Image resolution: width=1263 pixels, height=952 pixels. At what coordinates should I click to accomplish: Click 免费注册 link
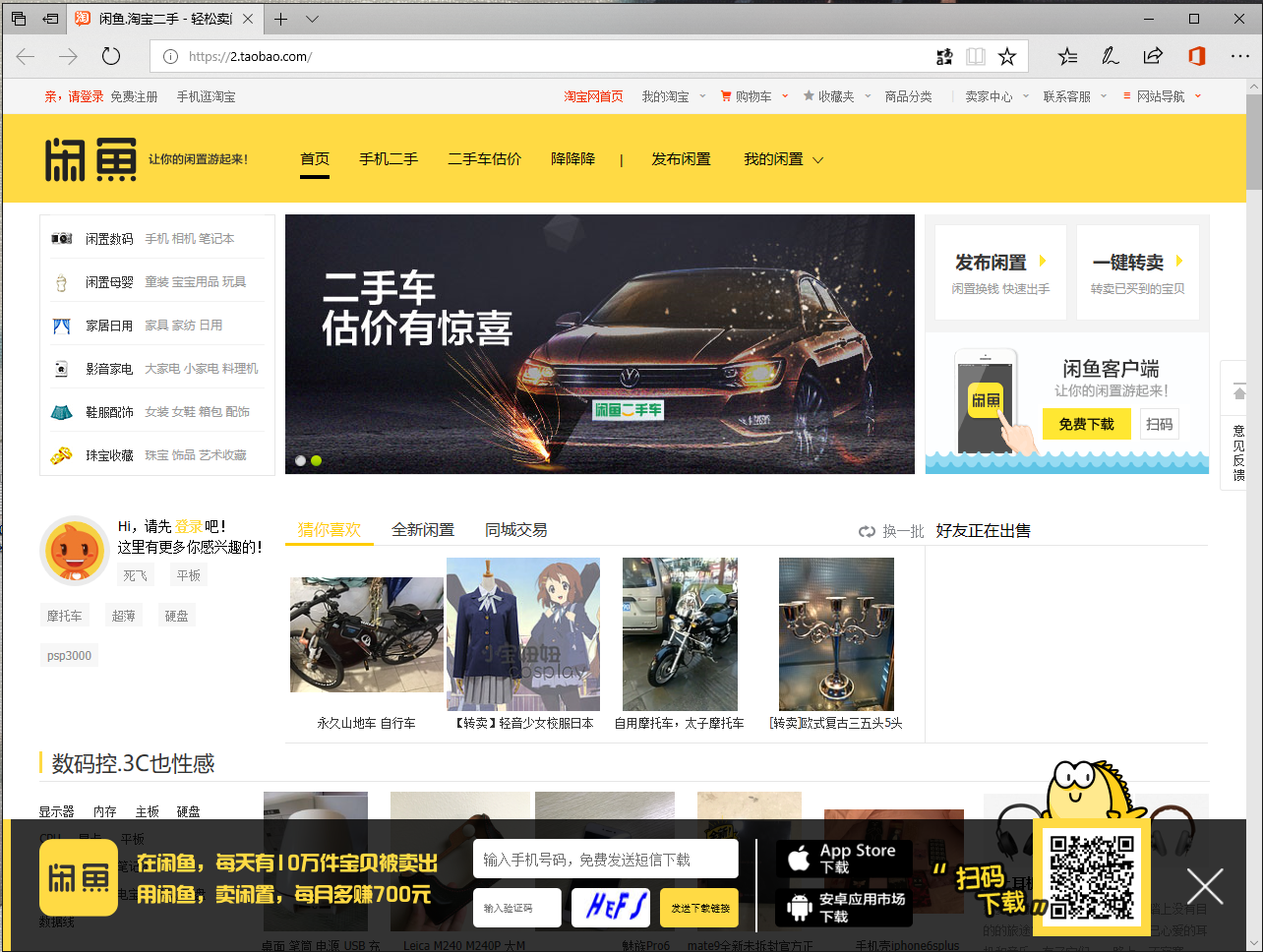(134, 96)
